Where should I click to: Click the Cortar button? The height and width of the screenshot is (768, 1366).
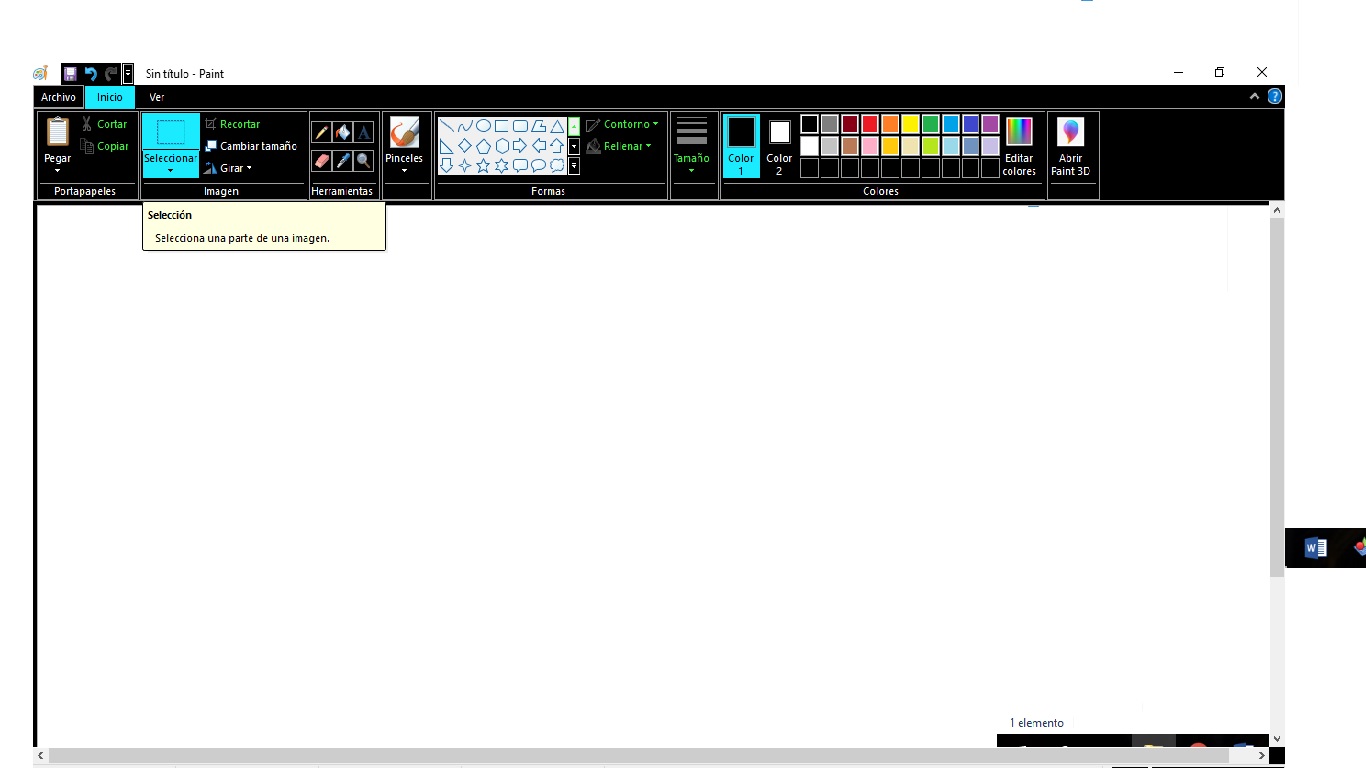tap(104, 124)
